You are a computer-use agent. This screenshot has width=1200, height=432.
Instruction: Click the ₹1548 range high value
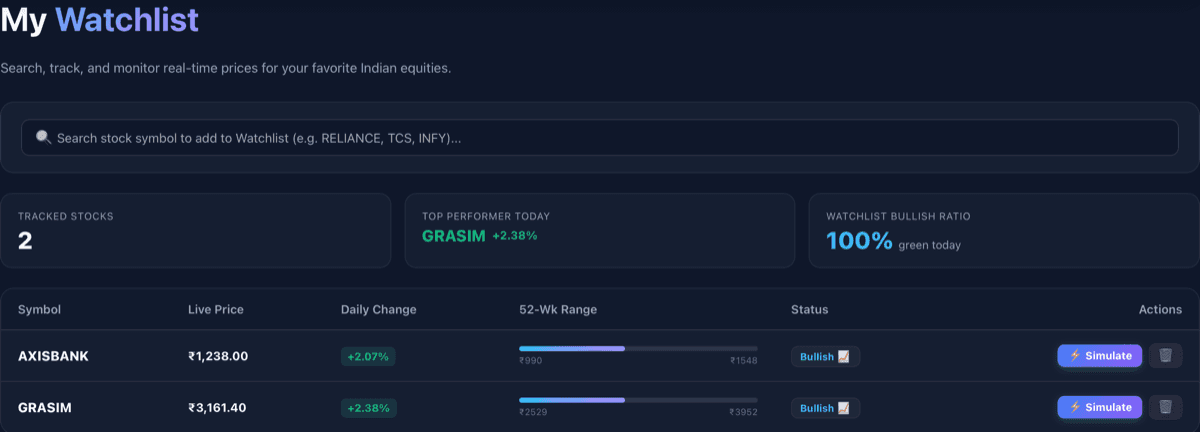tap(744, 361)
